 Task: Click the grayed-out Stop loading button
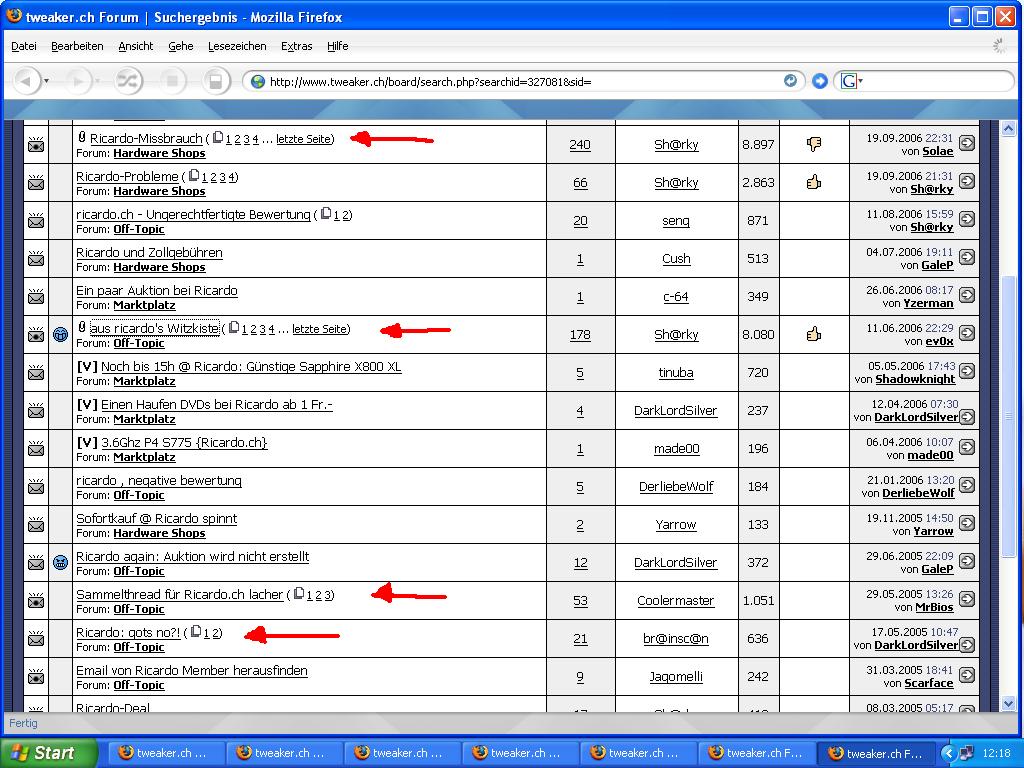pos(172,81)
